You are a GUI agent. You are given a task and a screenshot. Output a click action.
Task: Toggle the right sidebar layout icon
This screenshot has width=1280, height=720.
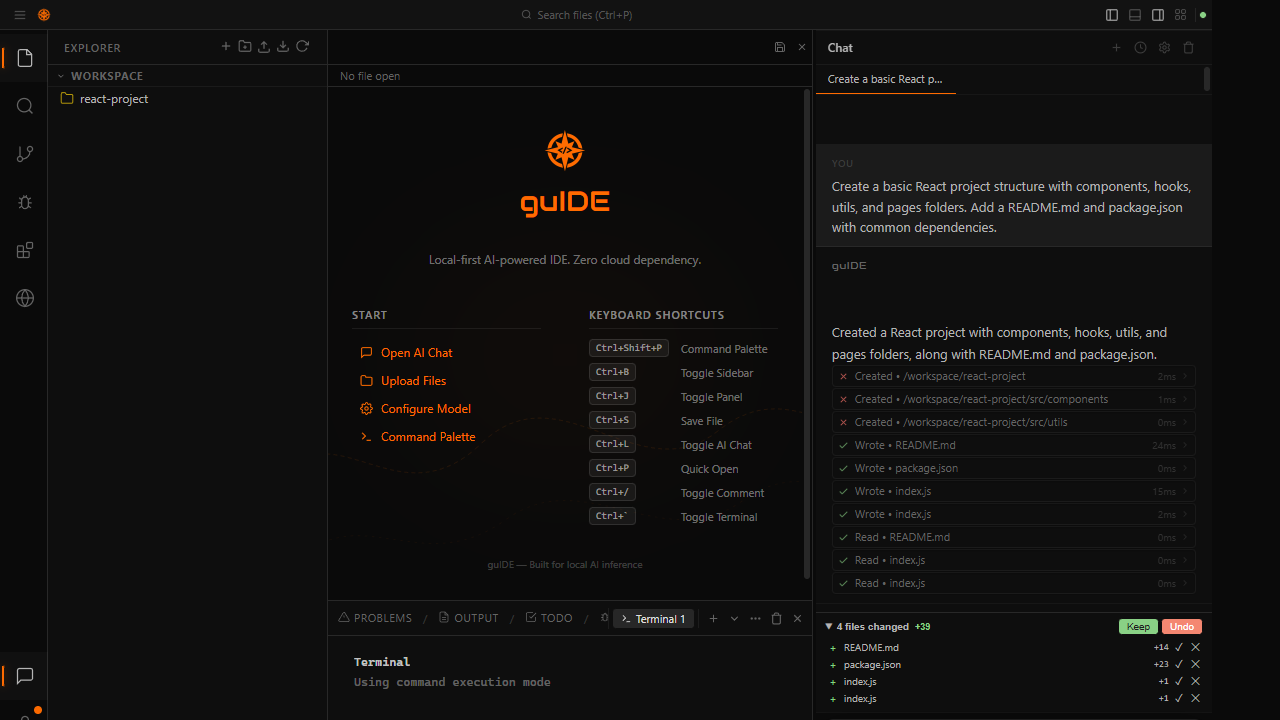tap(1158, 15)
